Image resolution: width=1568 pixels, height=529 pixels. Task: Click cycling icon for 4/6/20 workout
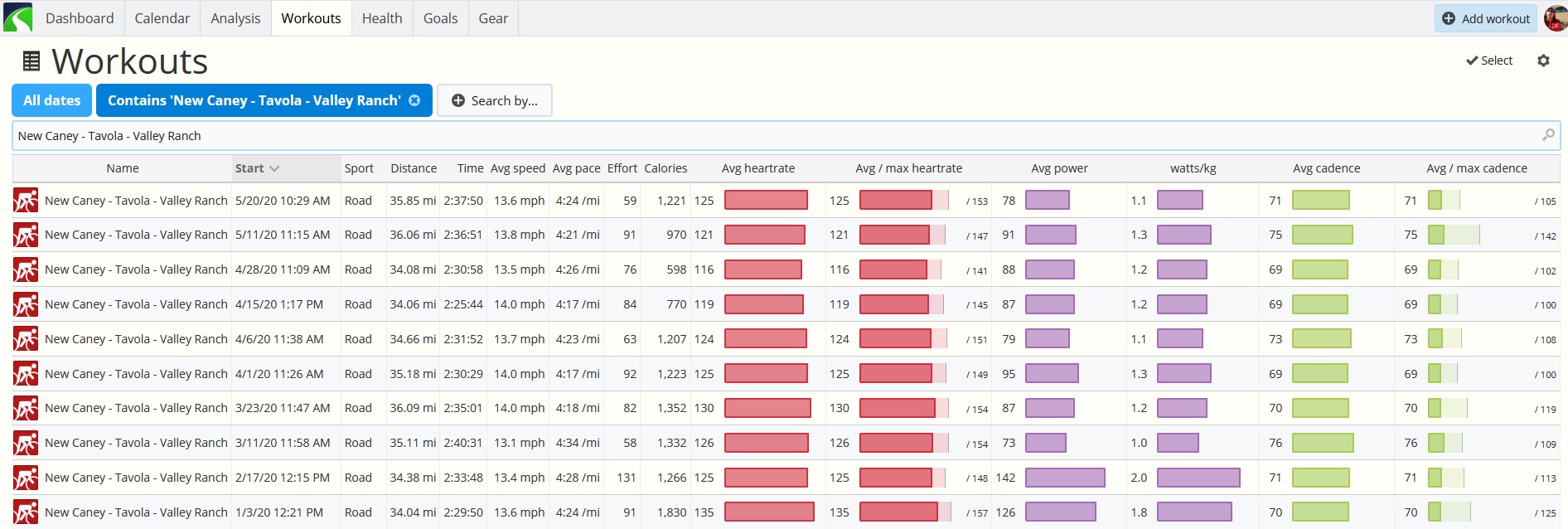pyautogui.click(x=26, y=339)
